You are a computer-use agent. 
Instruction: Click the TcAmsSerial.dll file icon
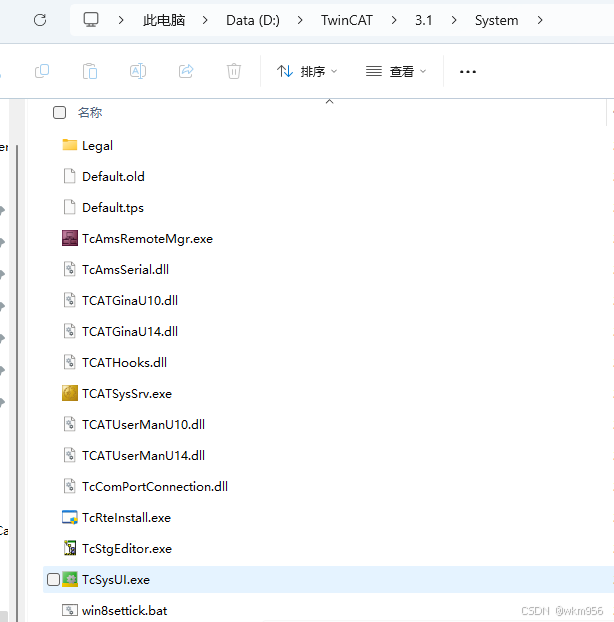point(70,269)
